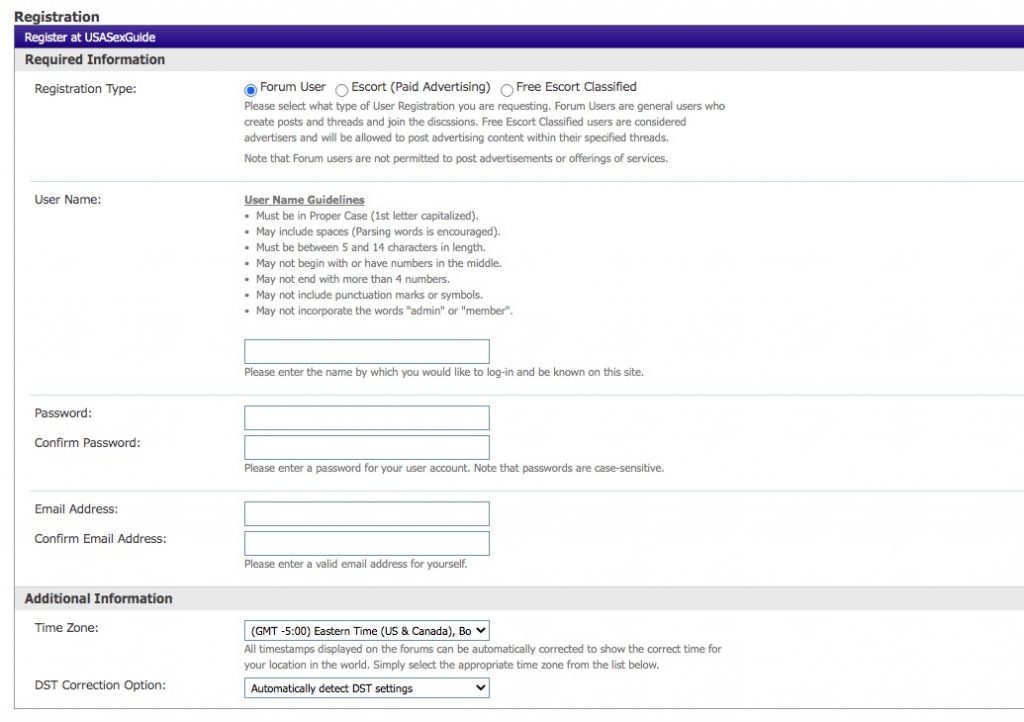Click the Email Address input field
Screen dimensions: 1024x722
coord(366,514)
